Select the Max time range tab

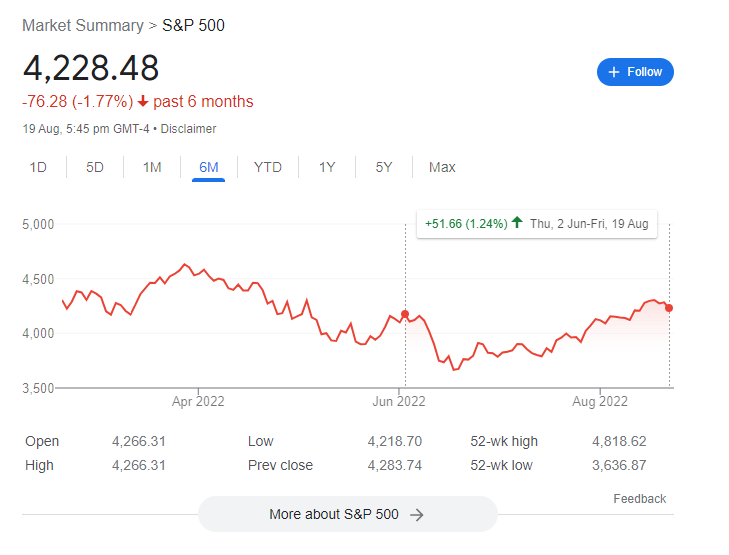click(442, 167)
